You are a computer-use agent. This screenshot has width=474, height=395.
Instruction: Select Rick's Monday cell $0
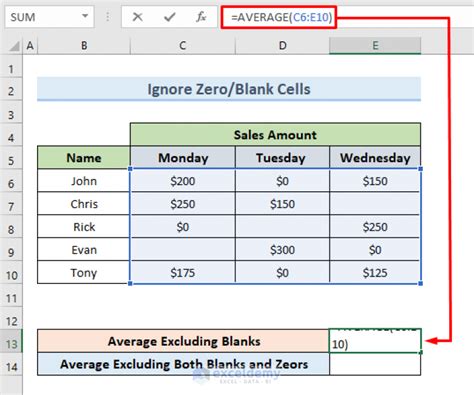click(x=183, y=227)
